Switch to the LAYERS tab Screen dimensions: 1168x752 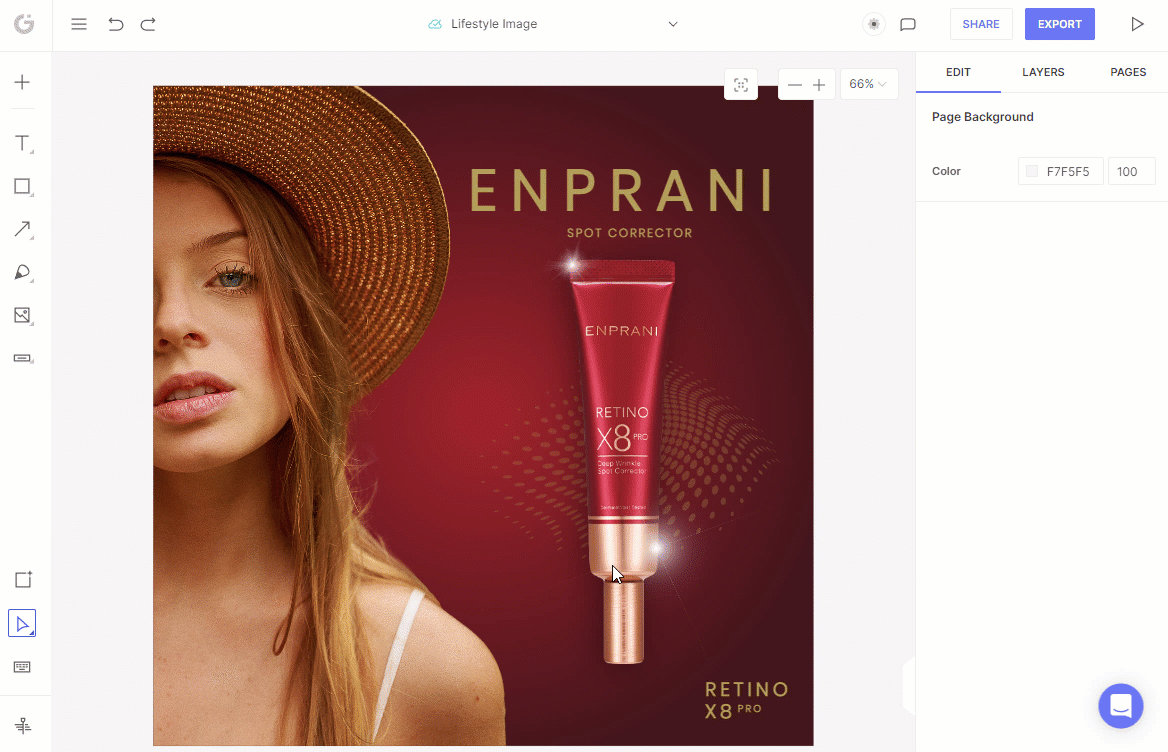coord(1043,72)
